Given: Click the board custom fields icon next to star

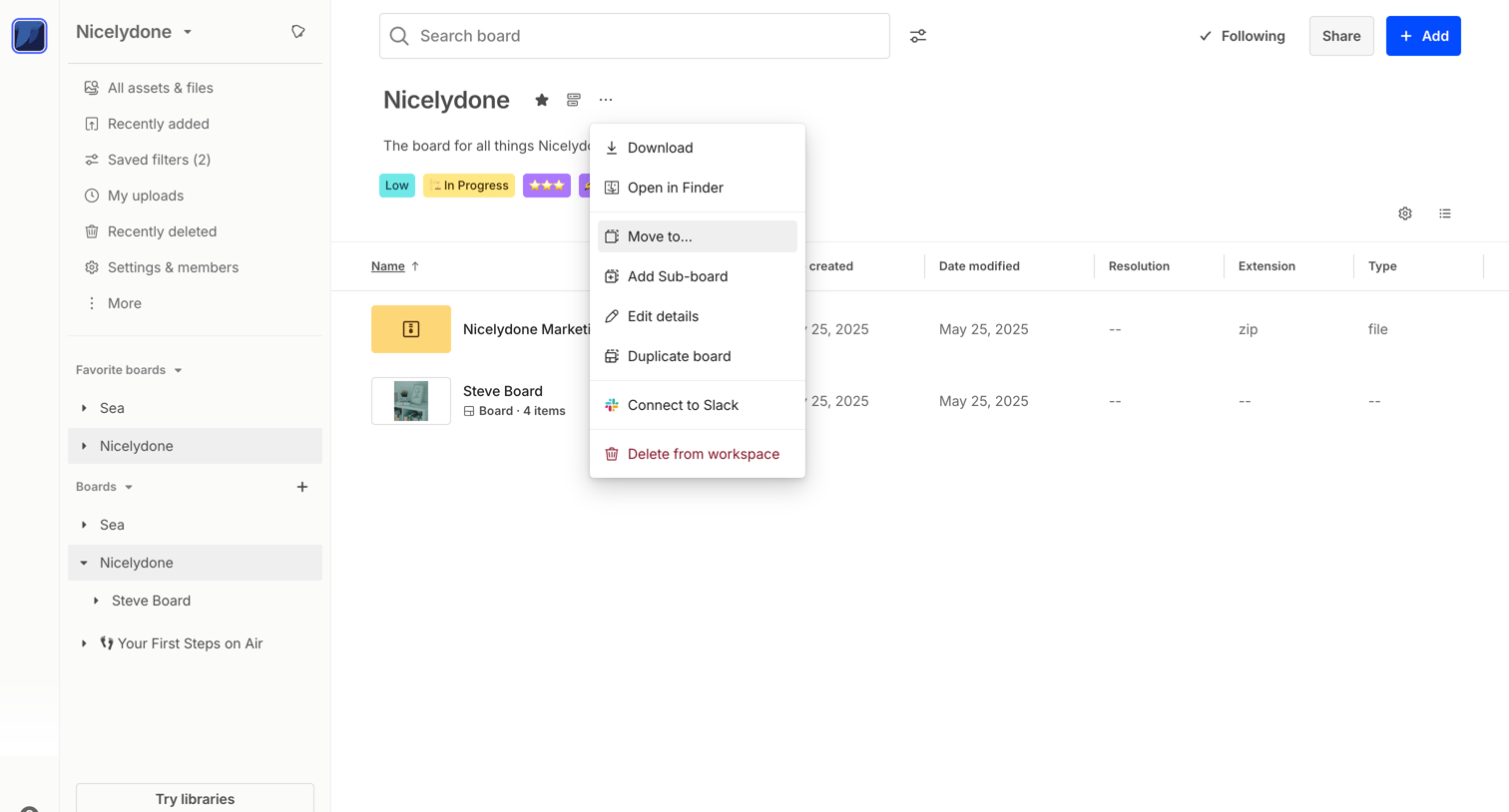Looking at the screenshot, I should click(x=574, y=100).
